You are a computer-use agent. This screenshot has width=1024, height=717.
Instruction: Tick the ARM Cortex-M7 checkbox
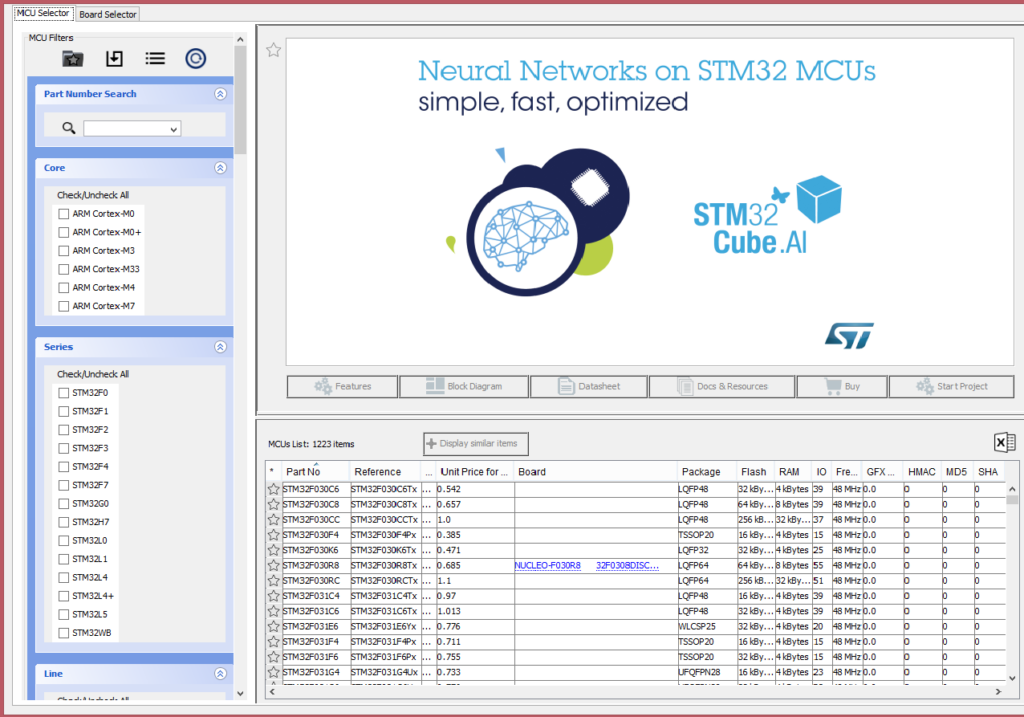(x=63, y=306)
